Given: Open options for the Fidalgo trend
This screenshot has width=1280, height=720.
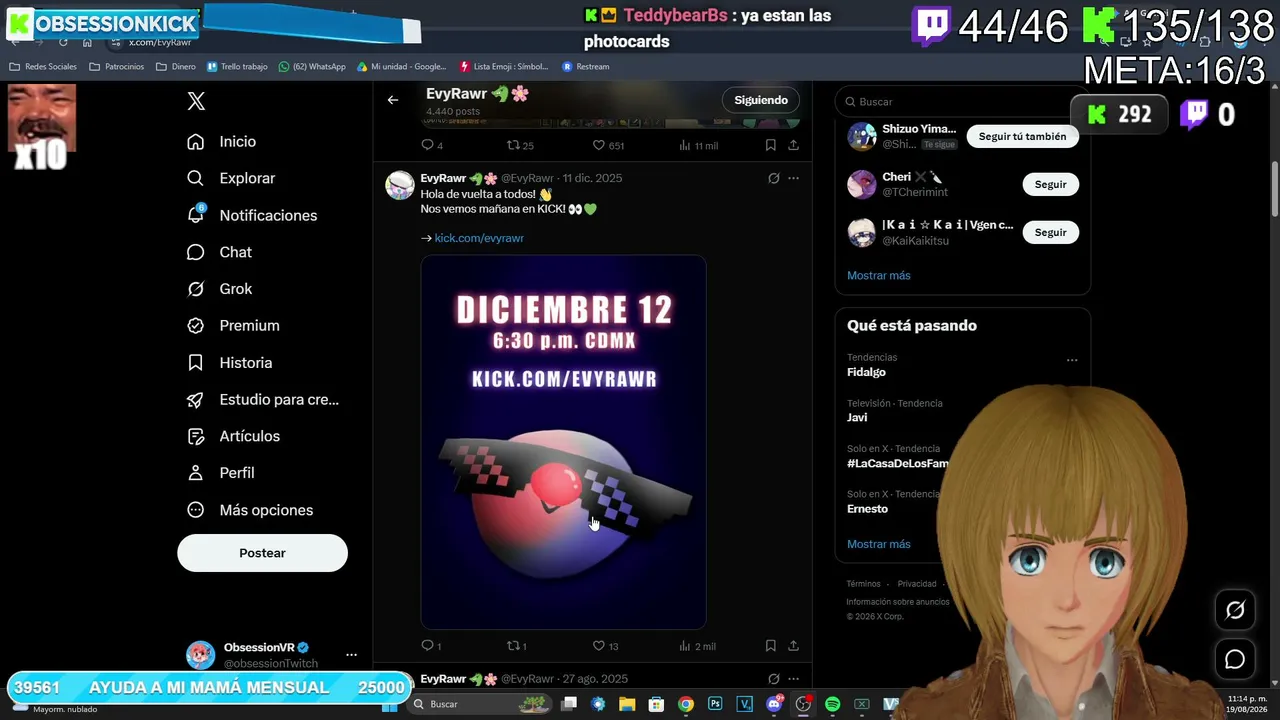Looking at the screenshot, I should (x=1072, y=360).
